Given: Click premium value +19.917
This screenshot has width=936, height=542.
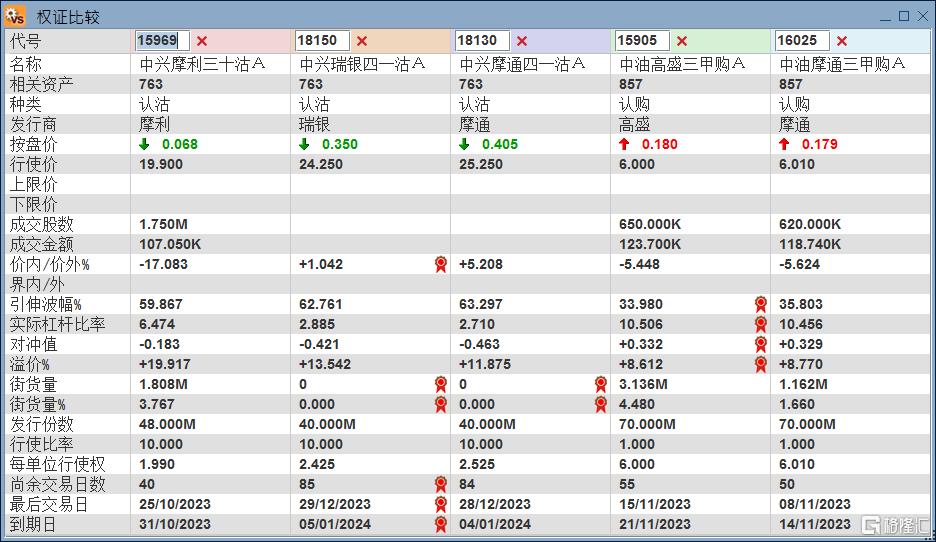Looking at the screenshot, I should tap(165, 364).
